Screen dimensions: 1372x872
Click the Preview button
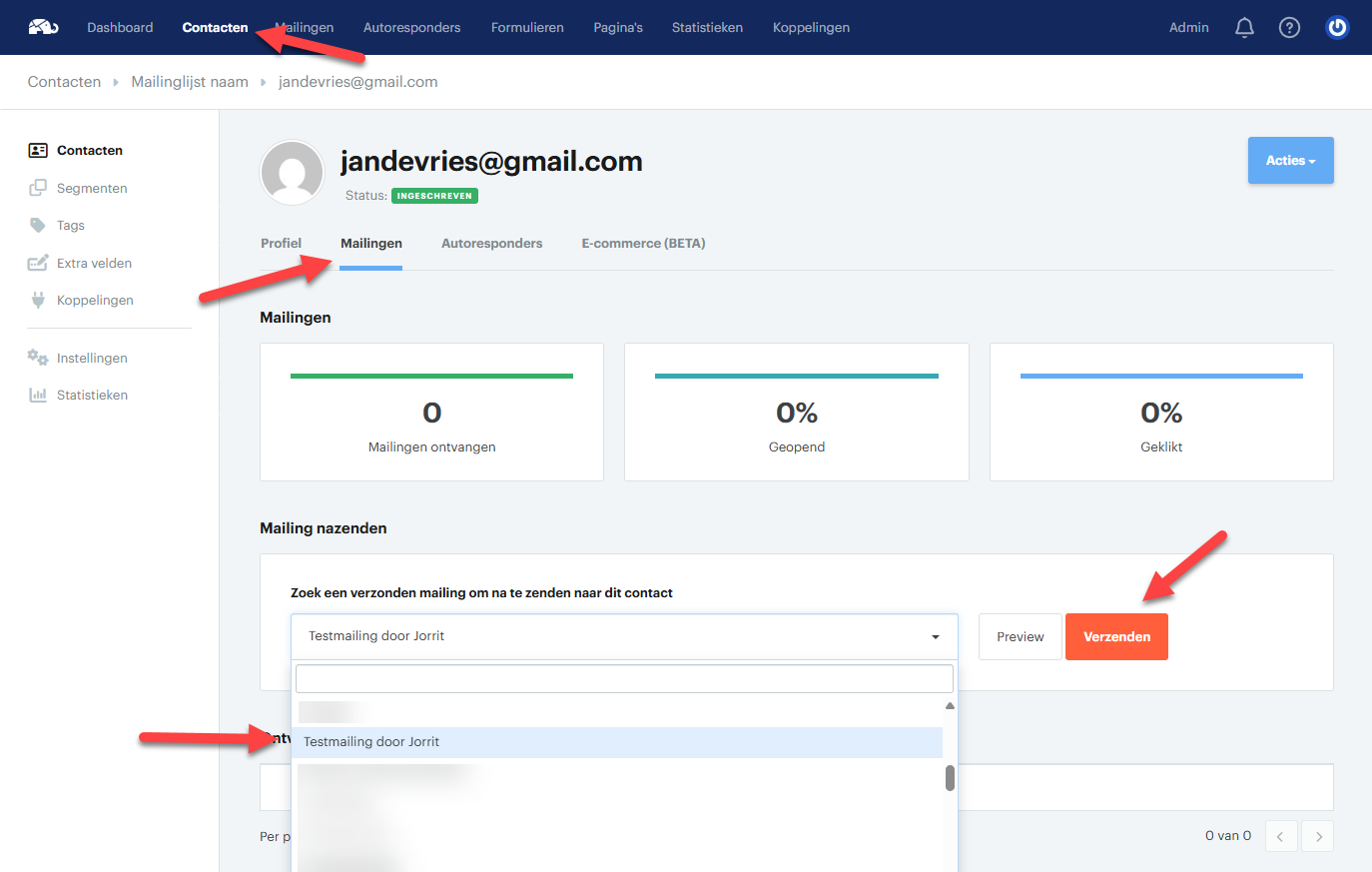pyautogui.click(x=1020, y=636)
